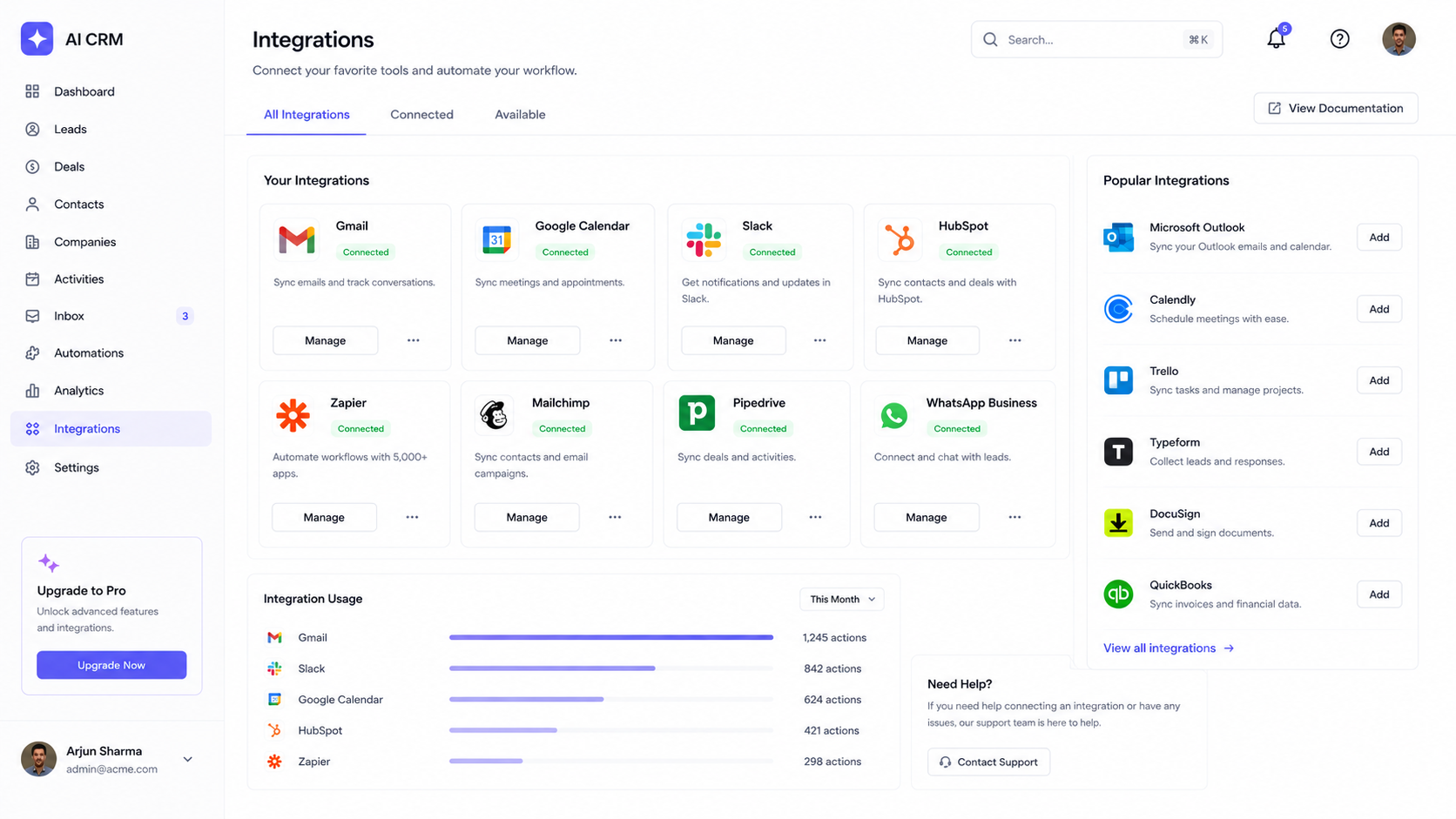Open Leads in sidebar
The height and width of the screenshot is (819, 1456).
(x=111, y=129)
